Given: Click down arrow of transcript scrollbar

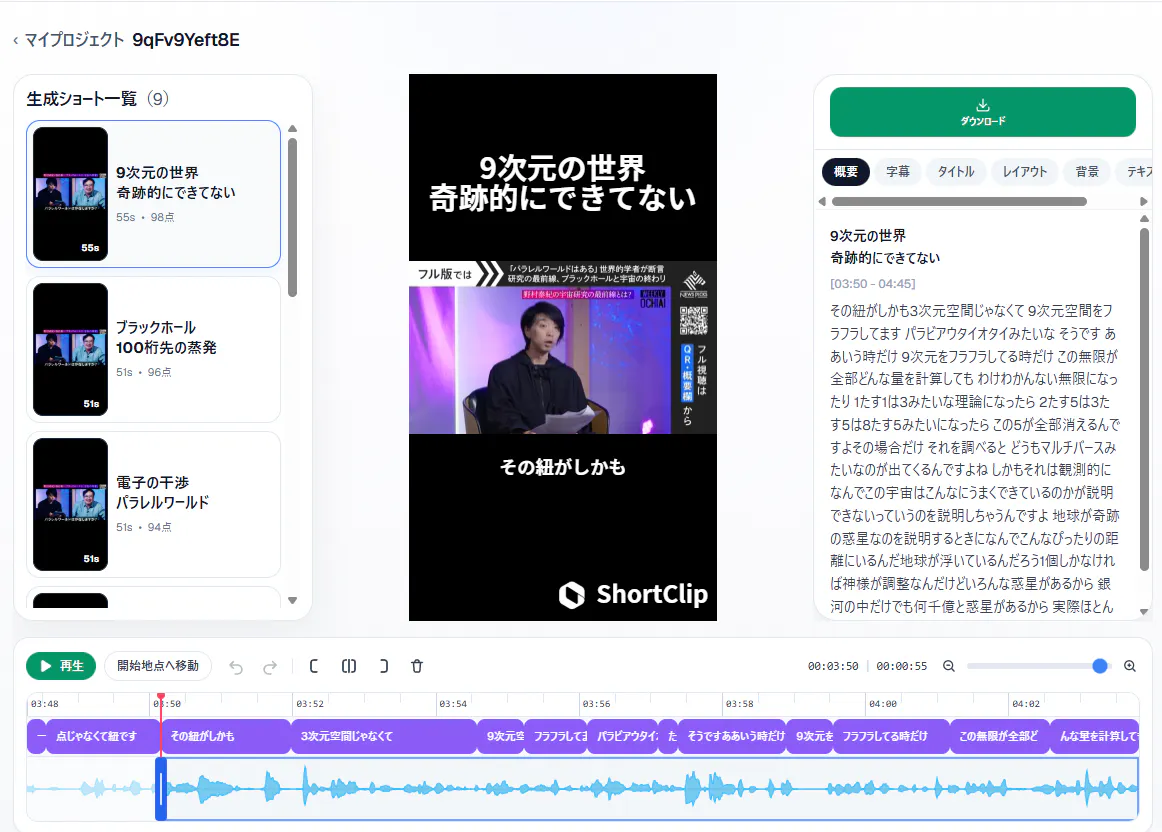Looking at the screenshot, I should point(1144,611).
